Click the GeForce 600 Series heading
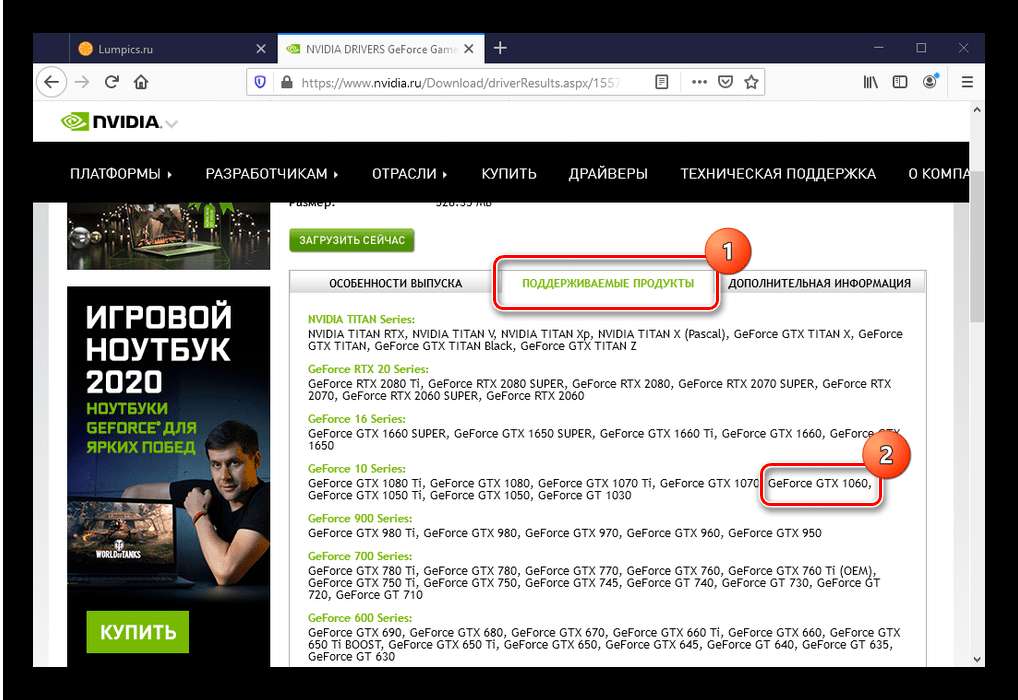The image size is (1018, 700). pos(360,618)
